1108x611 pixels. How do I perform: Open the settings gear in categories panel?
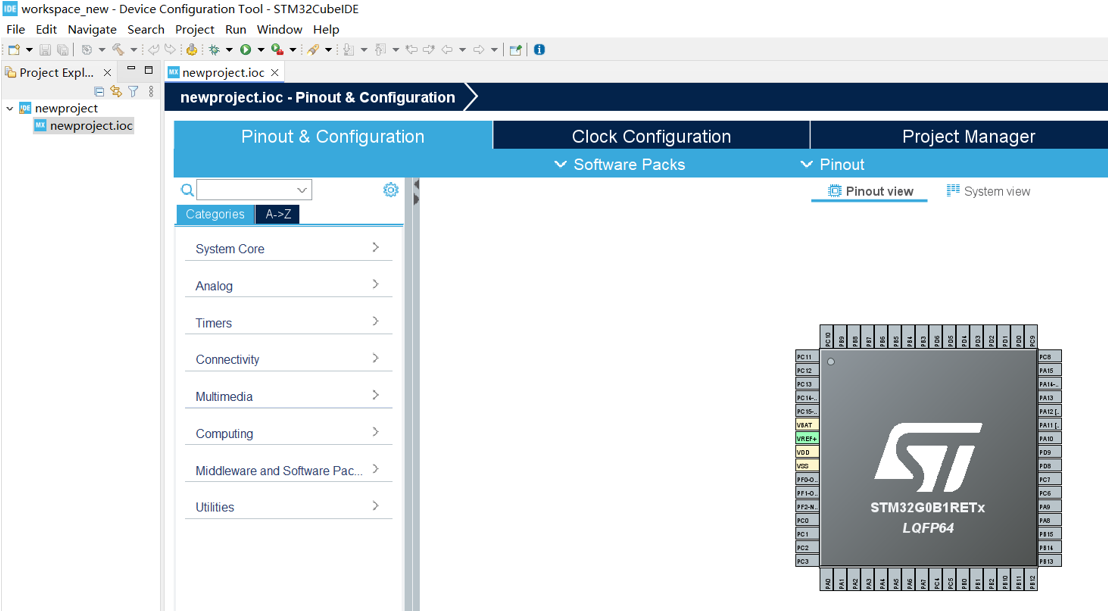tap(391, 189)
